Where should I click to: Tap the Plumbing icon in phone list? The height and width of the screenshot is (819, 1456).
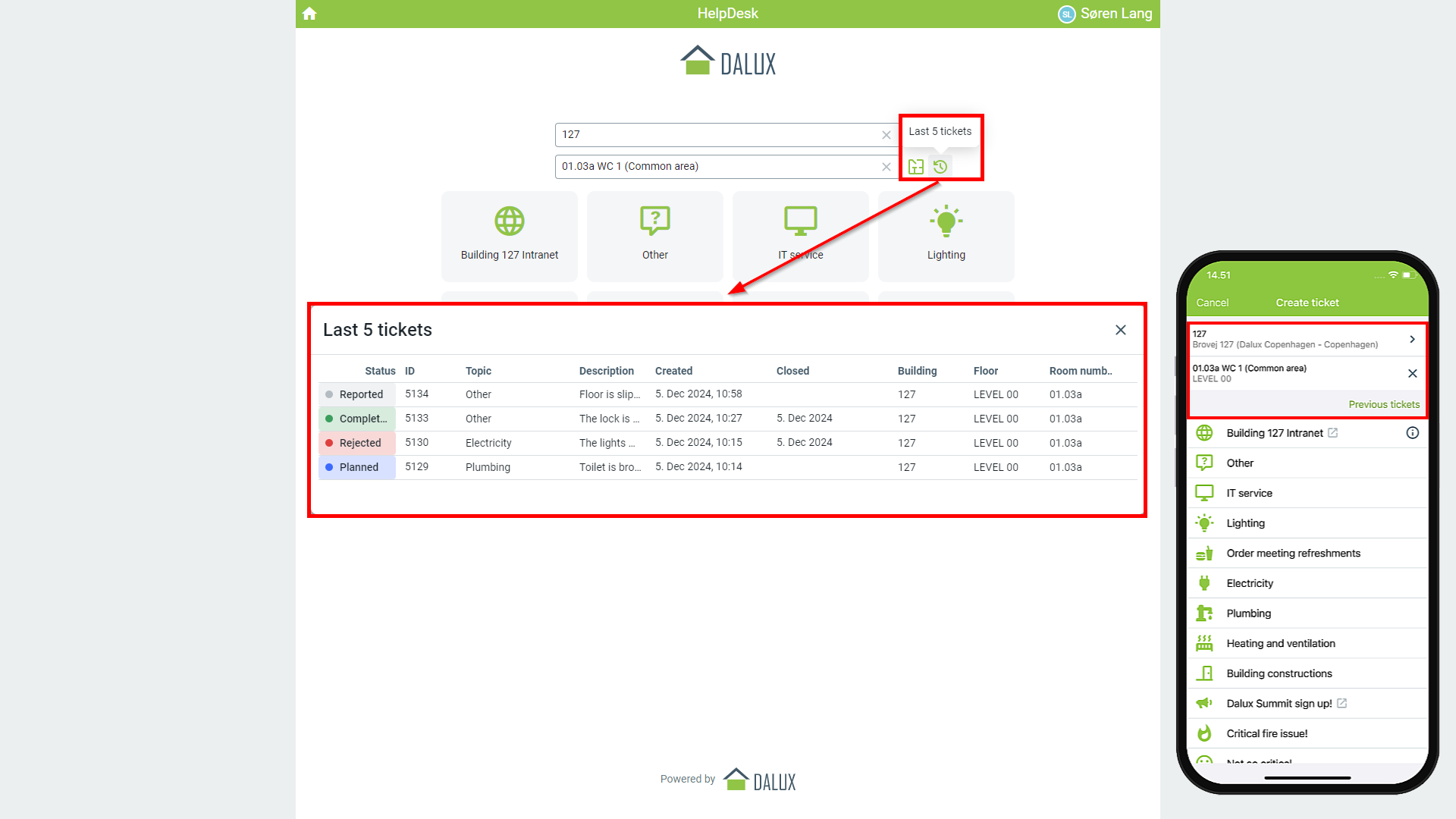click(1204, 613)
